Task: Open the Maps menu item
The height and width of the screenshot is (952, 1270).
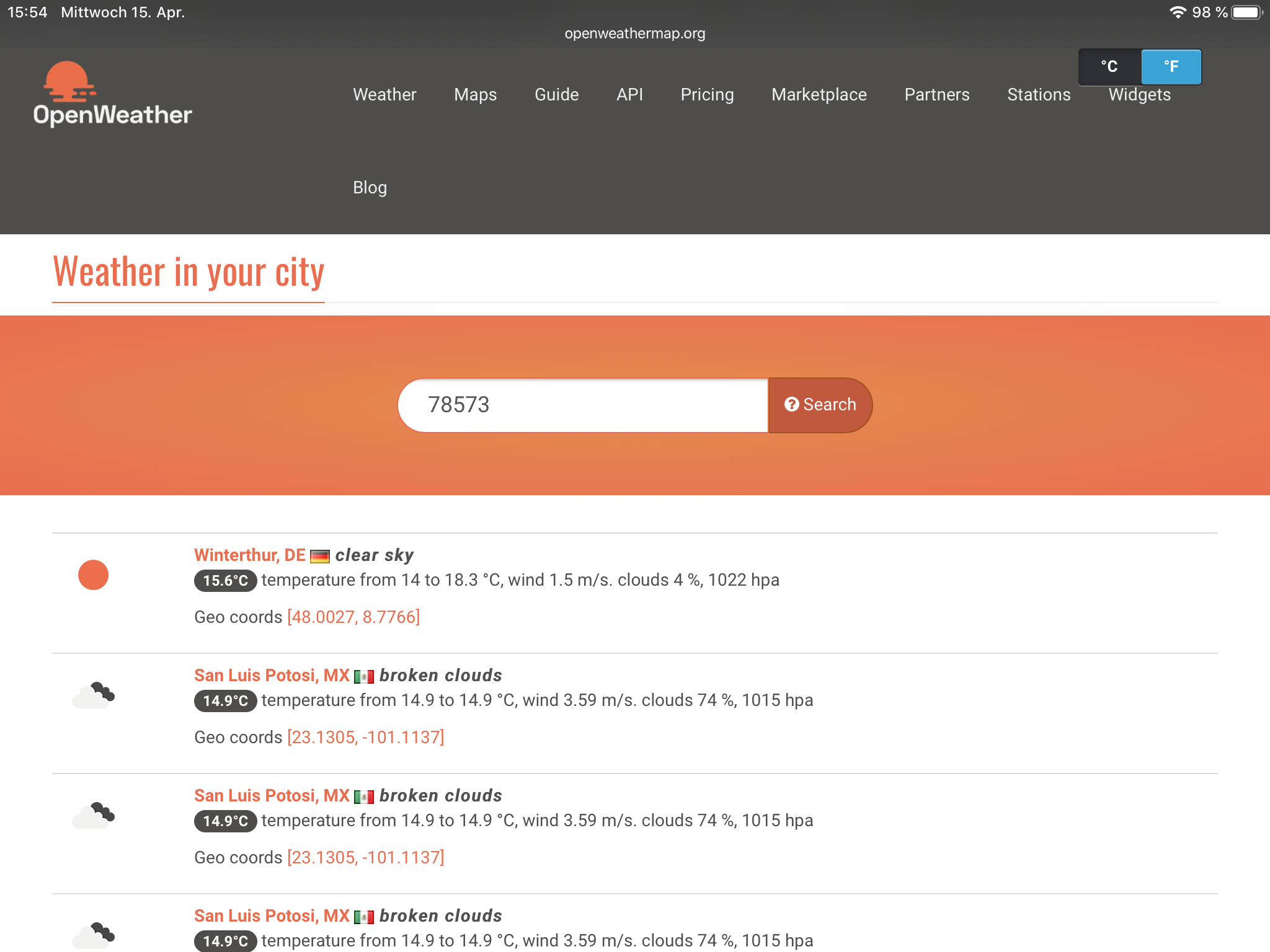Action: point(475,95)
